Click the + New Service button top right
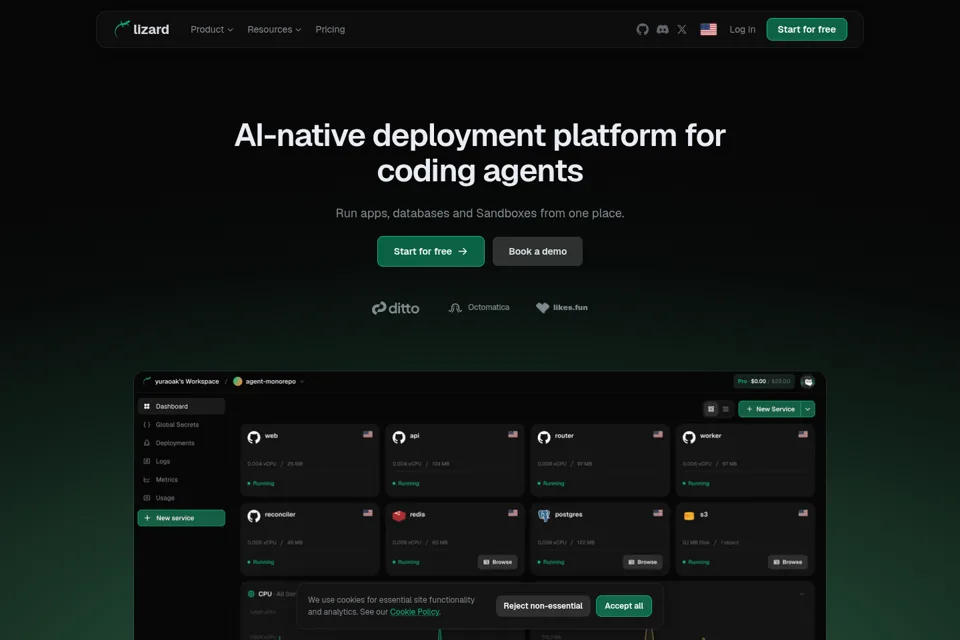This screenshot has width=960, height=640. 770,409
